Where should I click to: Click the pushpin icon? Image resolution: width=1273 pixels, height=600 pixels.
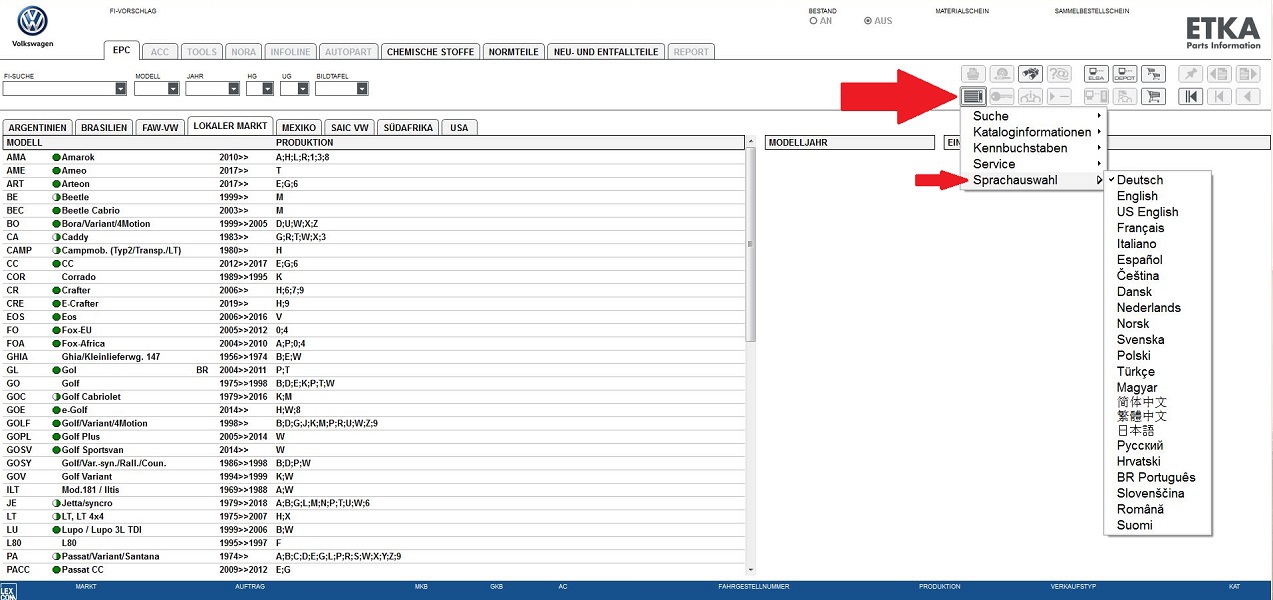click(1190, 73)
